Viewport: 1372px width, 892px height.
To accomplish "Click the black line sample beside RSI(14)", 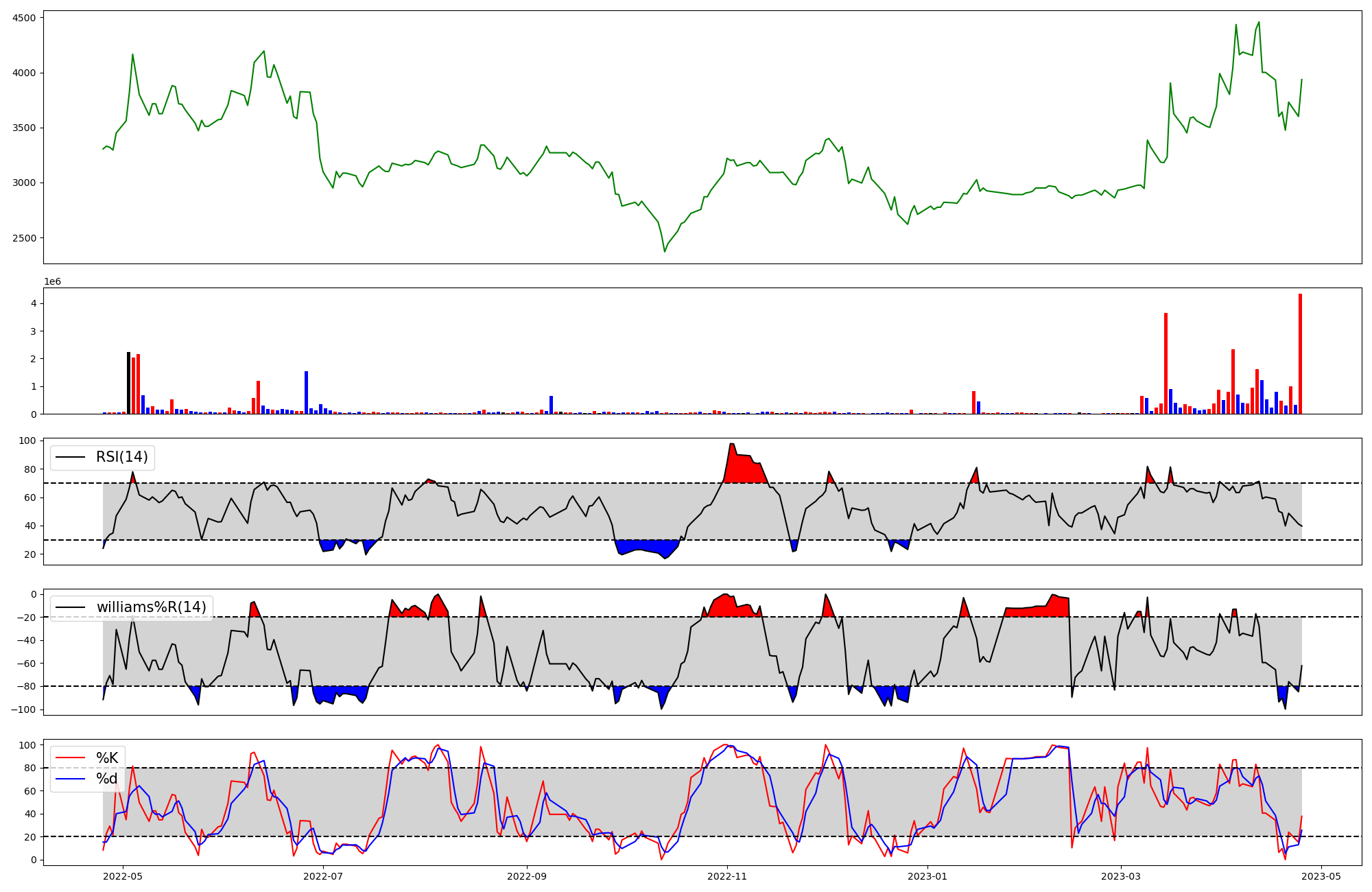I will tap(71, 457).
